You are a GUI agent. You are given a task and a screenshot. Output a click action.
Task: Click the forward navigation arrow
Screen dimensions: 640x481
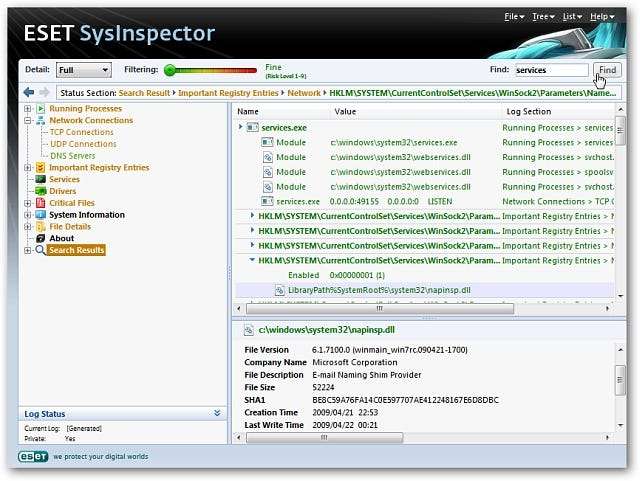pyautogui.click(x=41, y=93)
